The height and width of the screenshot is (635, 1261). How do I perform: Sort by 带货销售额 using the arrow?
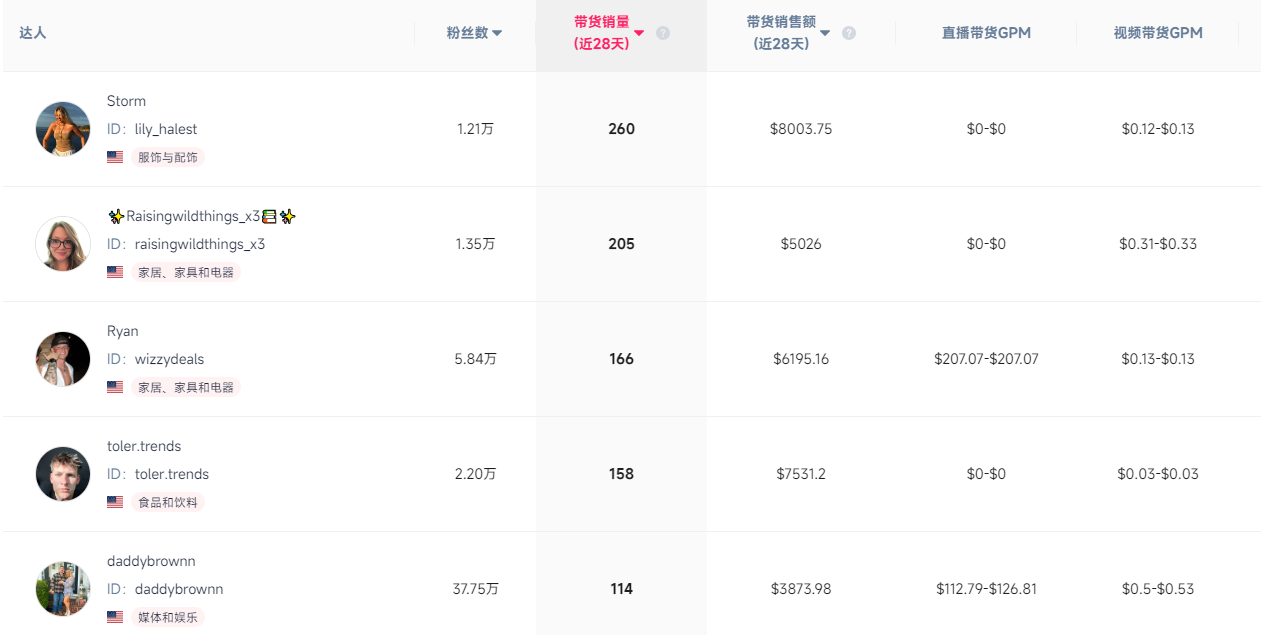(825, 33)
